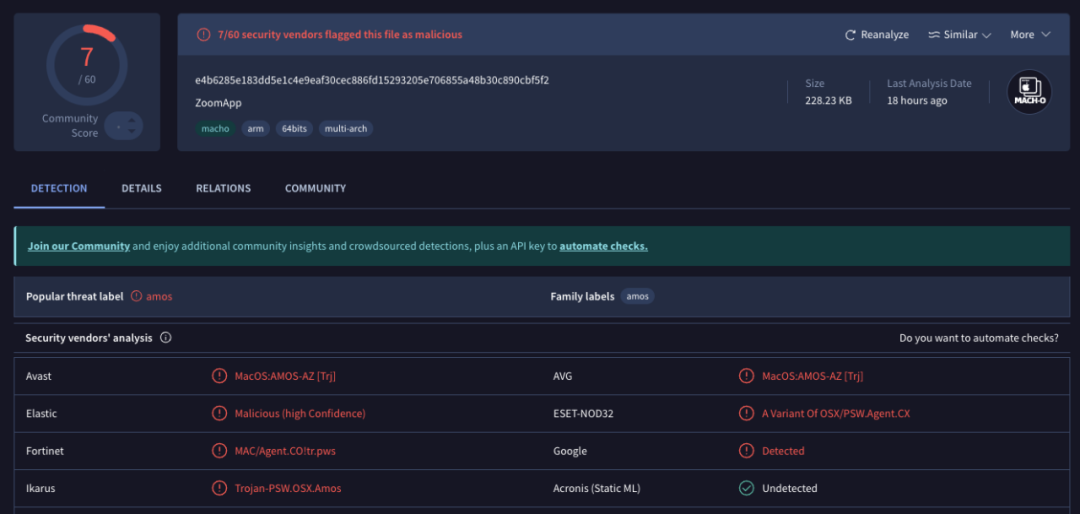Click green checkmark icon for Acronis result
Screen dimensions: 1080x514
[746, 488]
